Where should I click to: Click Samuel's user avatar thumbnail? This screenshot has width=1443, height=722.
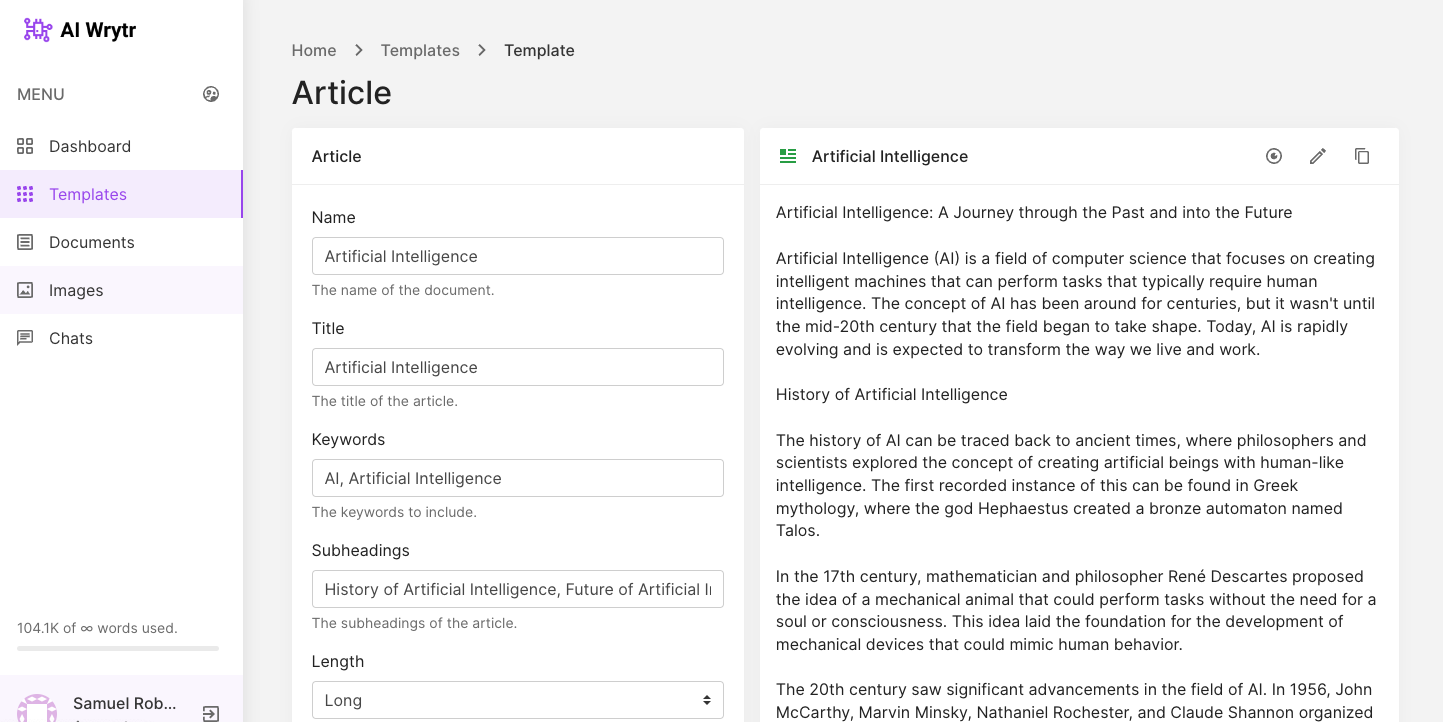click(x=37, y=709)
